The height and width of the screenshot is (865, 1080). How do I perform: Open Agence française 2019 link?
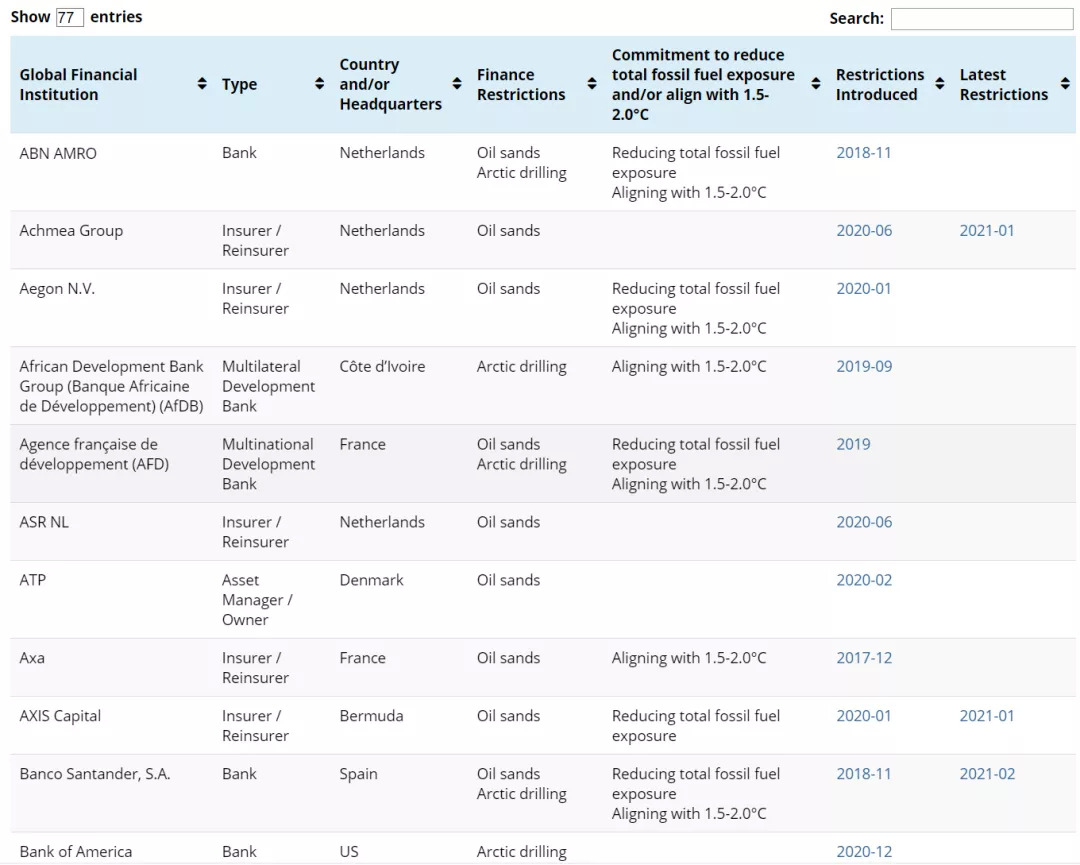point(853,444)
